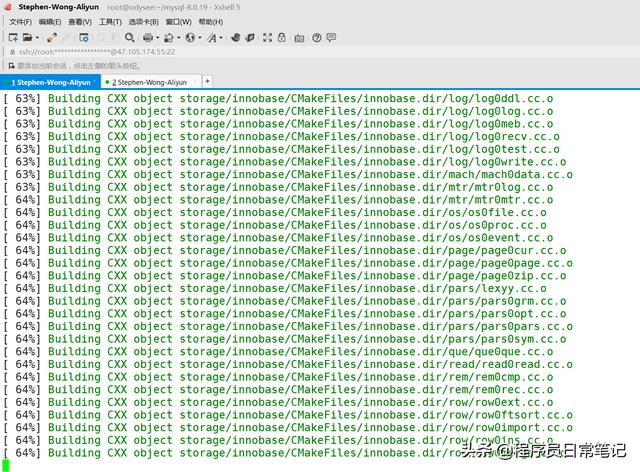Click the os0proc.cc.o build line
This screenshot has width=640, height=472.
[275, 225]
